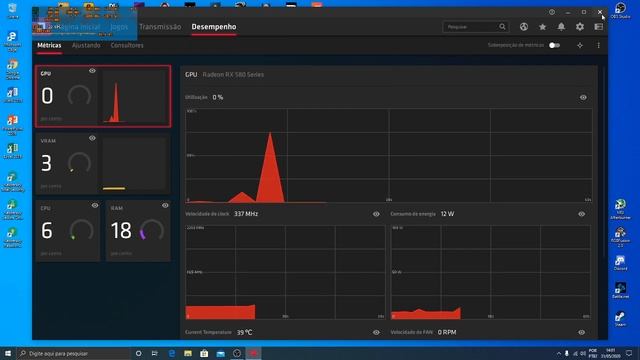Image resolution: width=640 pixels, height=360 pixels.
Task: Select the CPU metric card
Action: 68,231
